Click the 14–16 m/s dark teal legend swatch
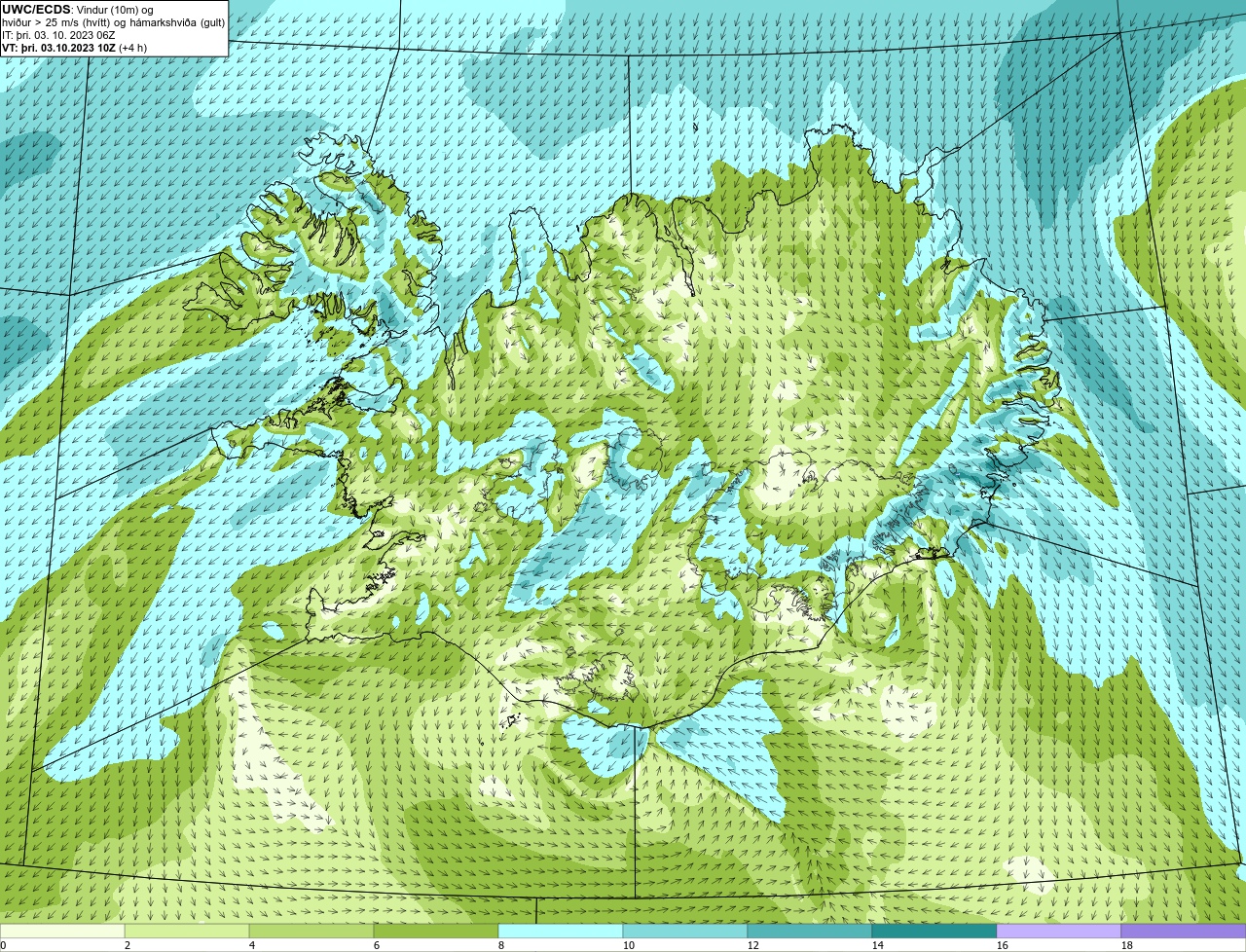The width and height of the screenshot is (1246, 952). coord(934,932)
